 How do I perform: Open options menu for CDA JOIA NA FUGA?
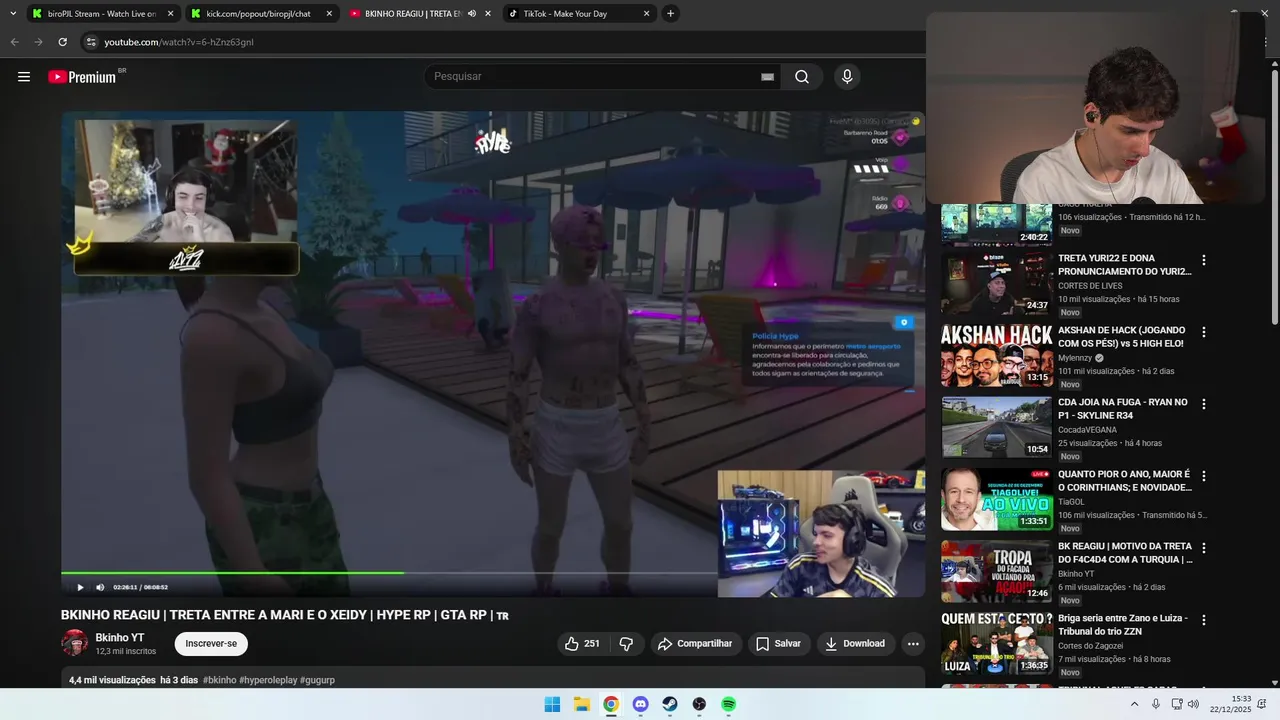pyautogui.click(x=1204, y=404)
